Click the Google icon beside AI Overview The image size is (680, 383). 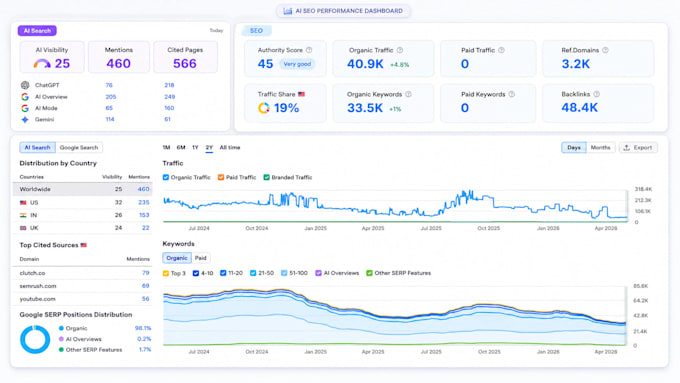[25, 97]
